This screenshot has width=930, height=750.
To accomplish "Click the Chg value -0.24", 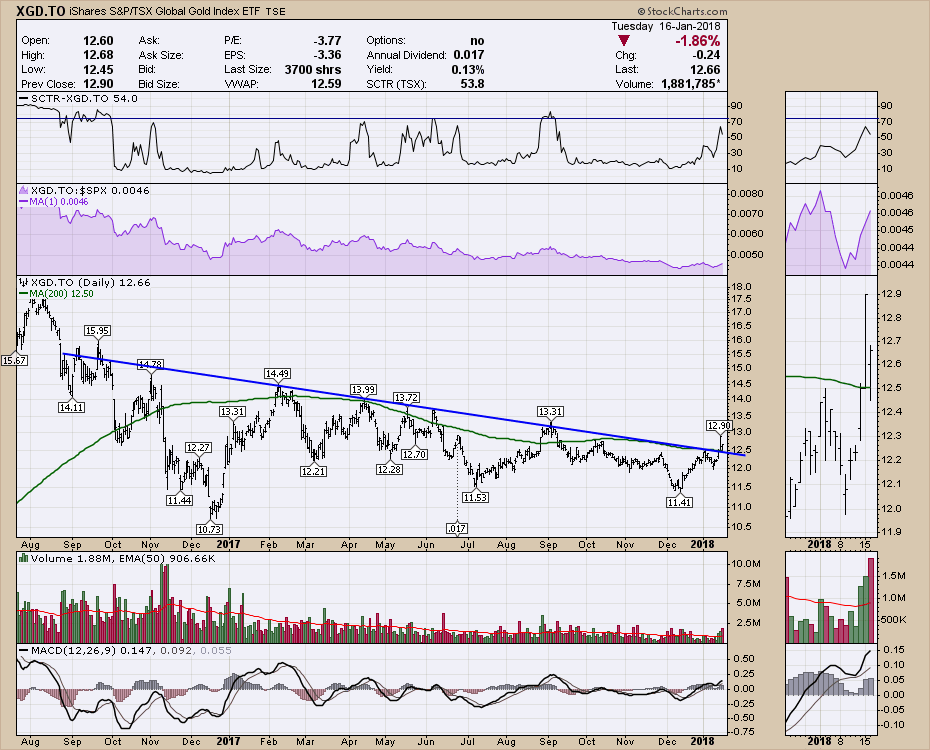I will pos(706,55).
